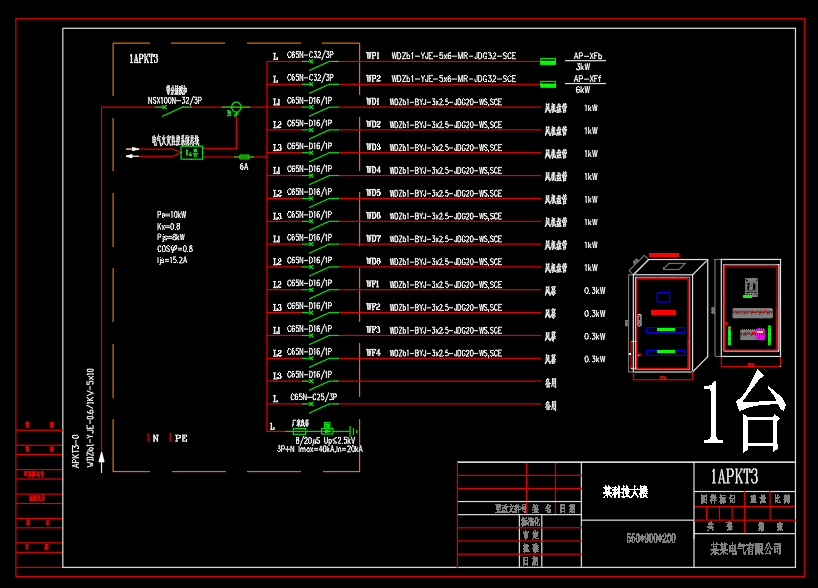Select the WD4 circuit label
Screen dimensions: 818x588
[374, 170]
